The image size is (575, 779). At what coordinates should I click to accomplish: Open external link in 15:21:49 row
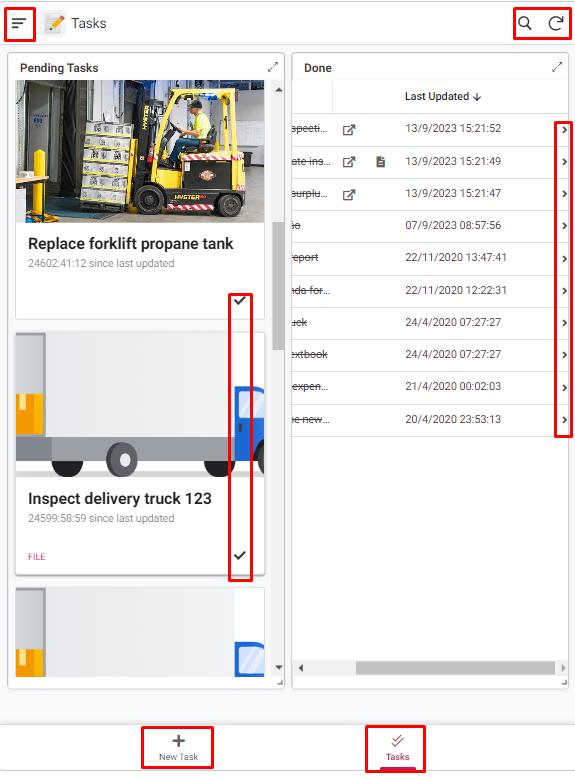point(349,162)
